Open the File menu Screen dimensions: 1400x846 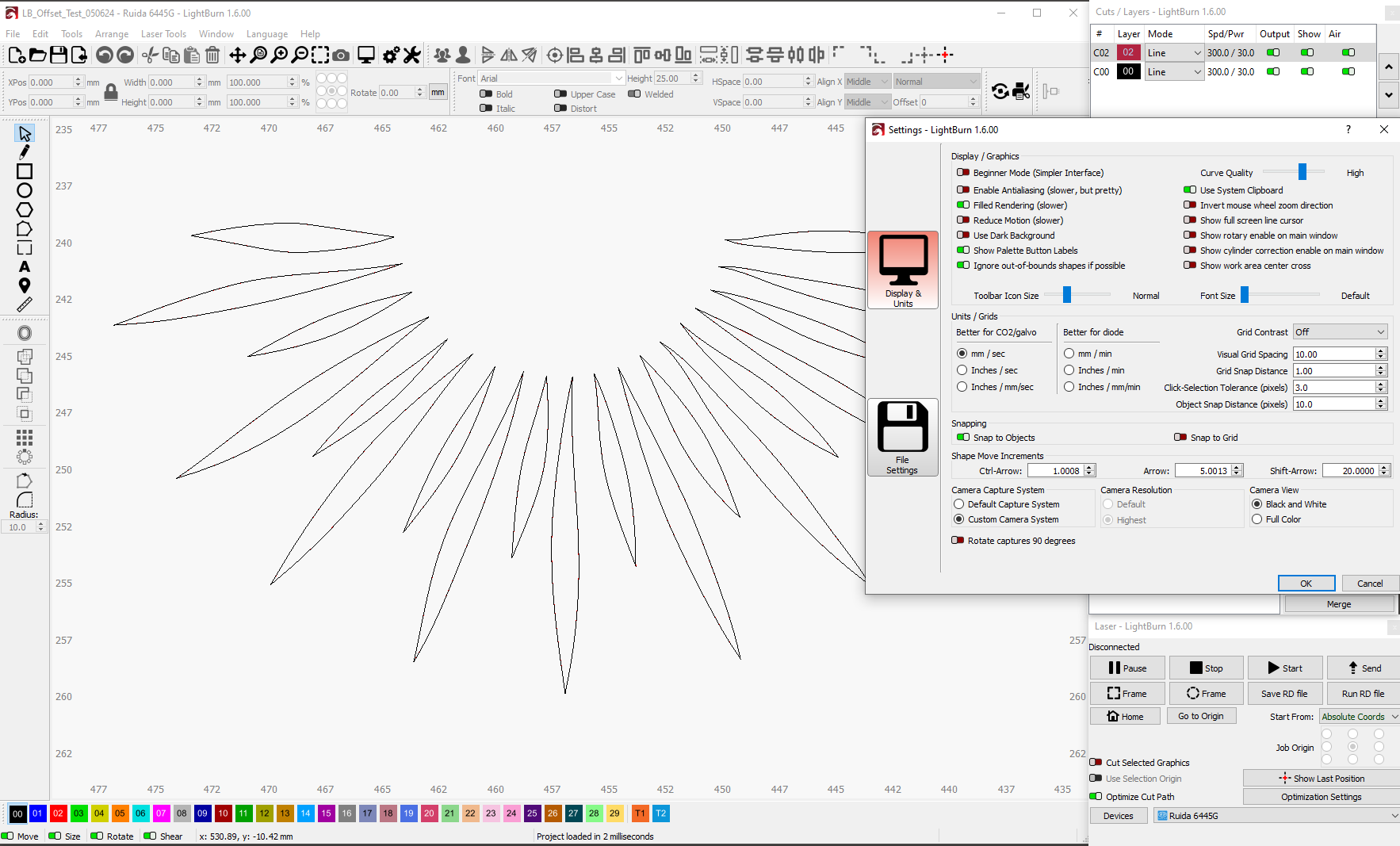coord(13,34)
